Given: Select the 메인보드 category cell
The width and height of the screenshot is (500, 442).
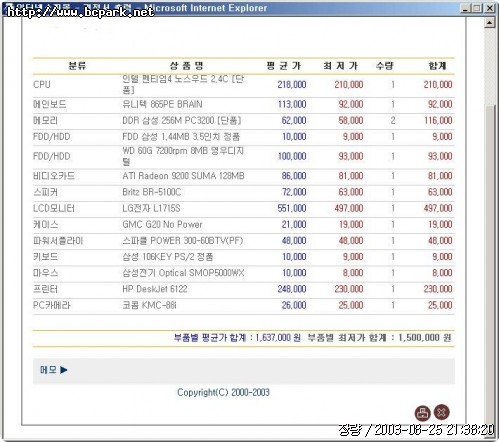Looking at the screenshot, I should [50, 104].
